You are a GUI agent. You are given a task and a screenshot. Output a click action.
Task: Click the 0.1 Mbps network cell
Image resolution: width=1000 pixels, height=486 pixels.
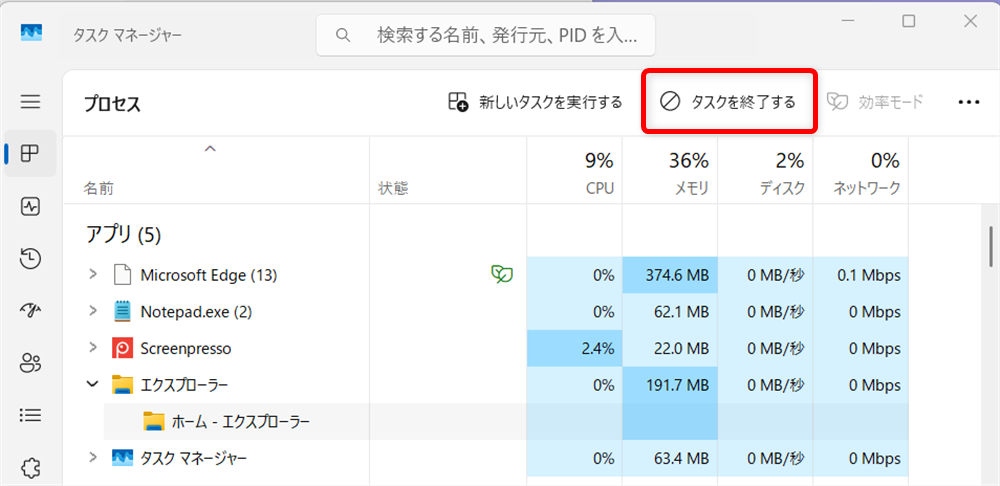(x=861, y=276)
